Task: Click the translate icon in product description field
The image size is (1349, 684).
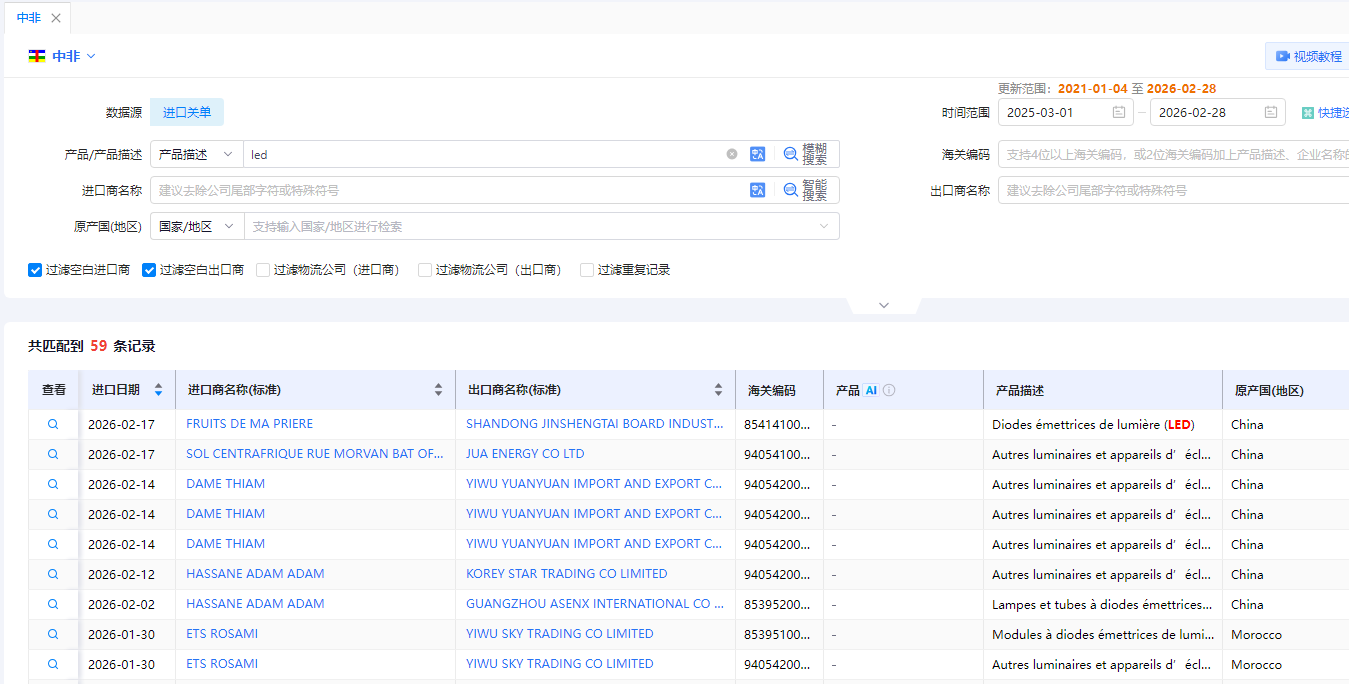Action: point(757,154)
